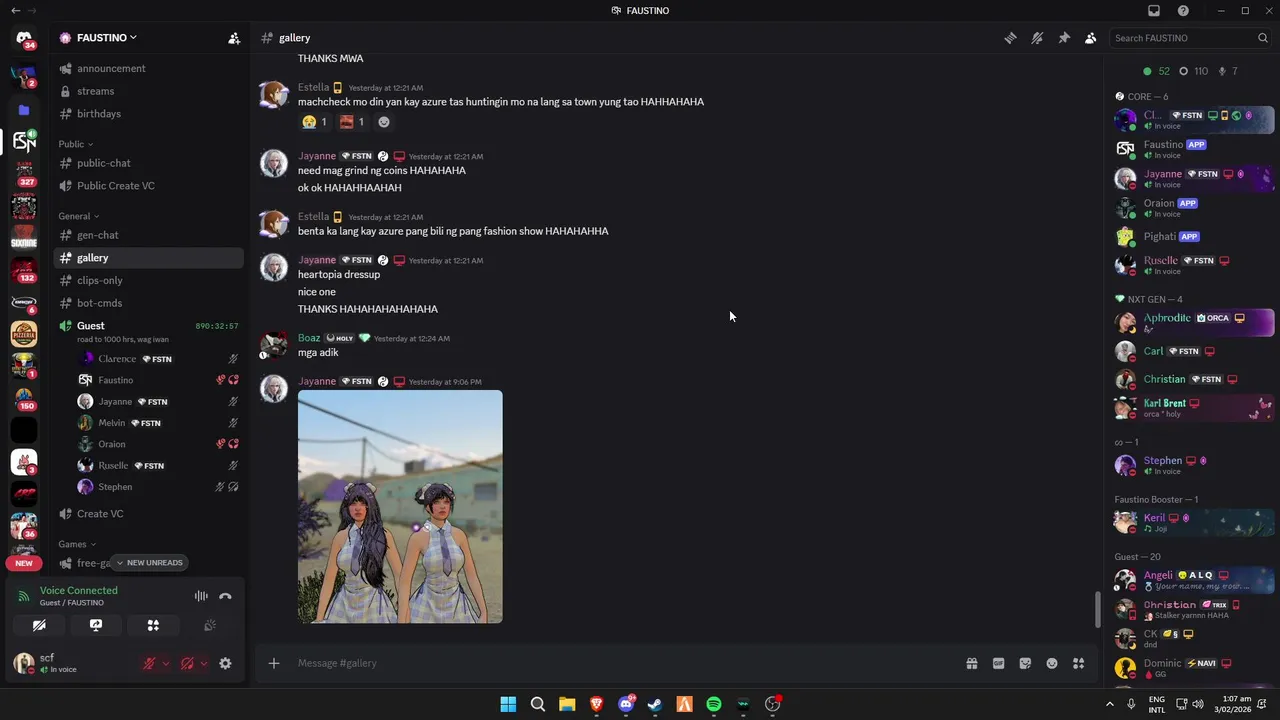This screenshot has width=1280, height=720.
Task: Open the emoji picker
Action: pyautogui.click(x=1052, y=663)
